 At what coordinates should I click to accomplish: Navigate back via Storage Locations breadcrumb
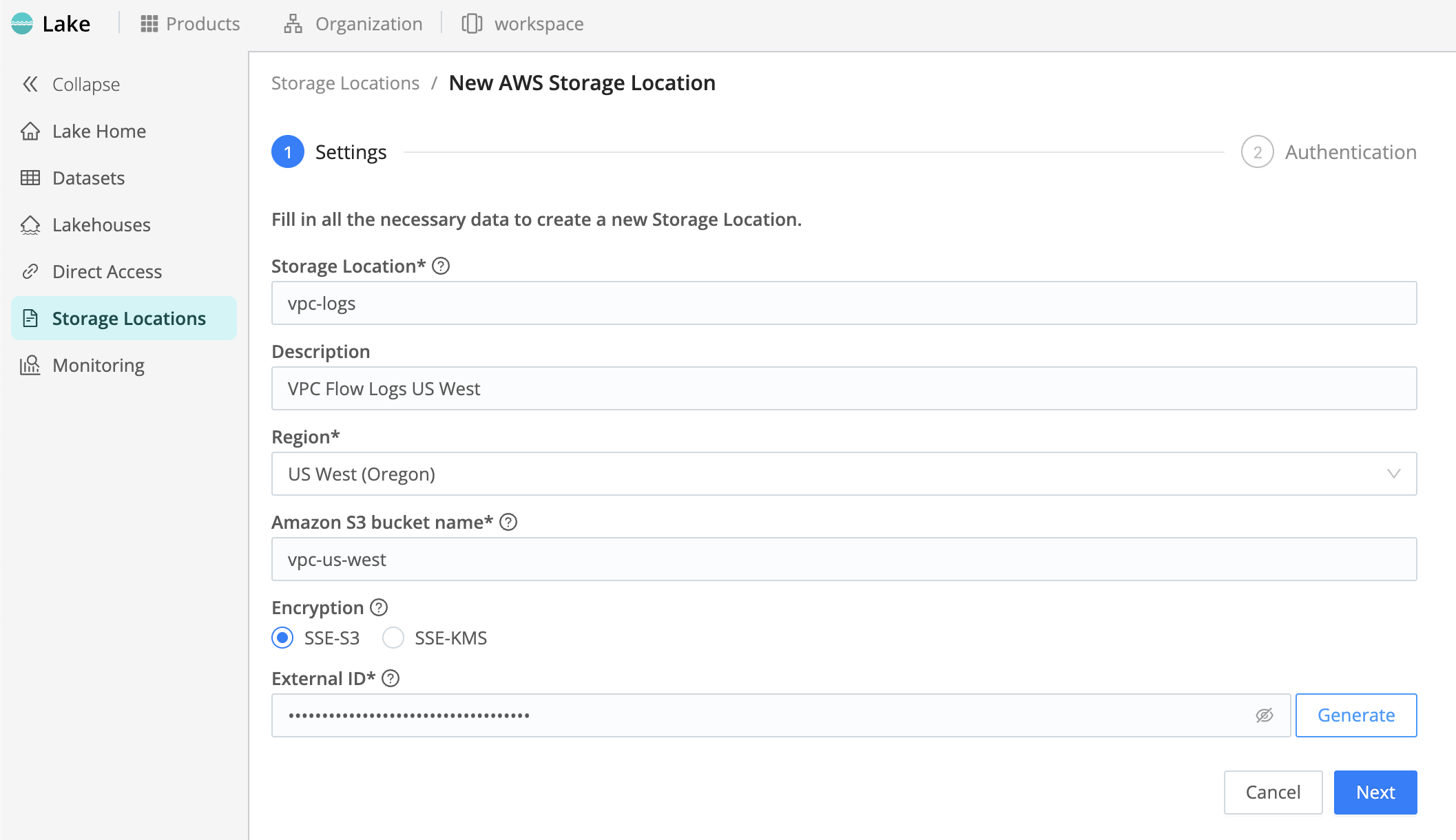345,83
